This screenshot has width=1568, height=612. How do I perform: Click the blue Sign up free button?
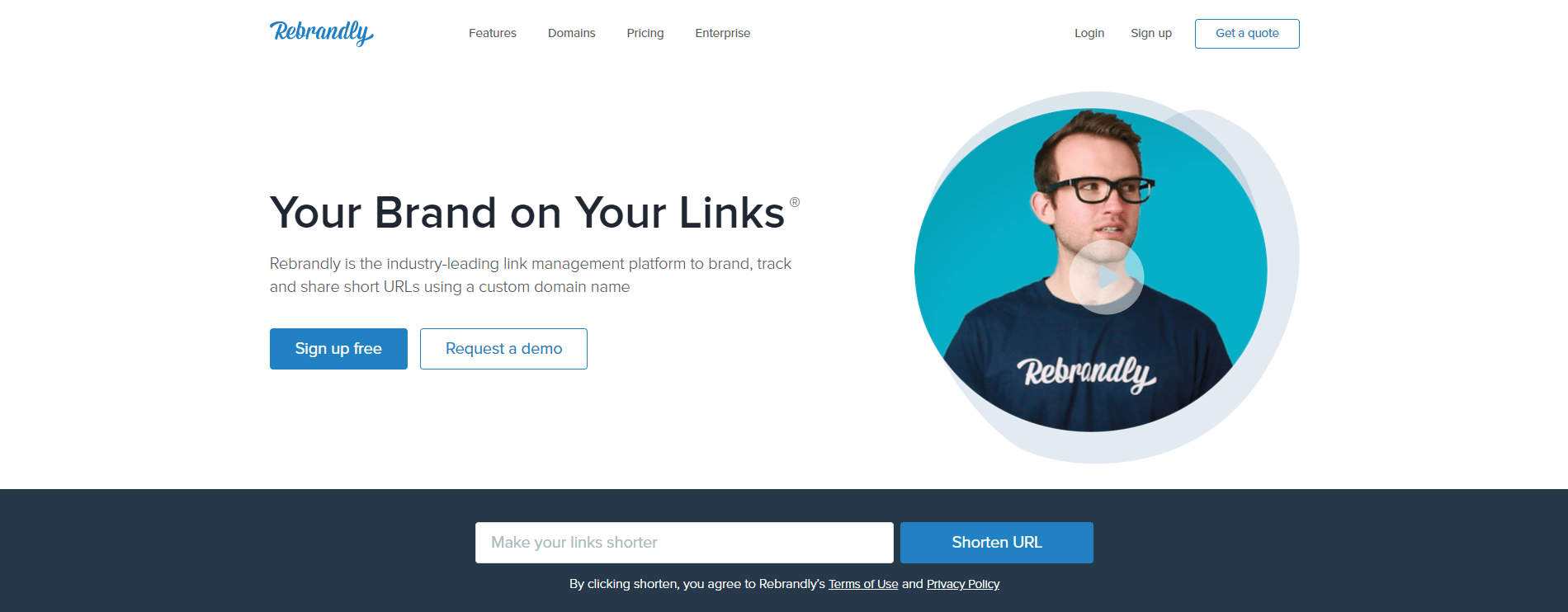338,349
